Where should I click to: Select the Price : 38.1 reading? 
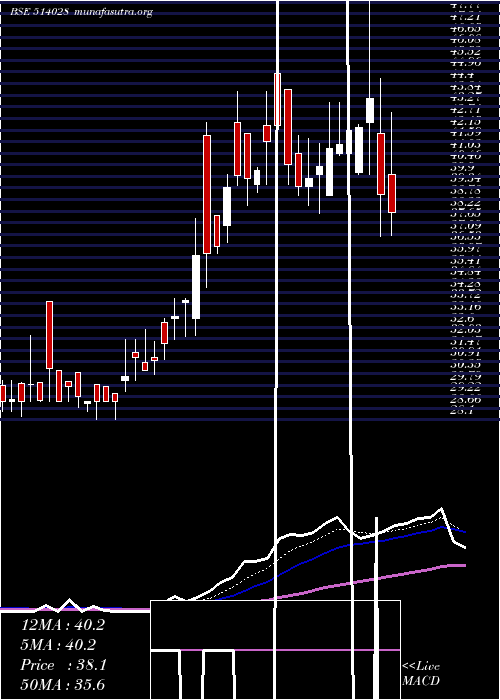[x=63, y=665]
